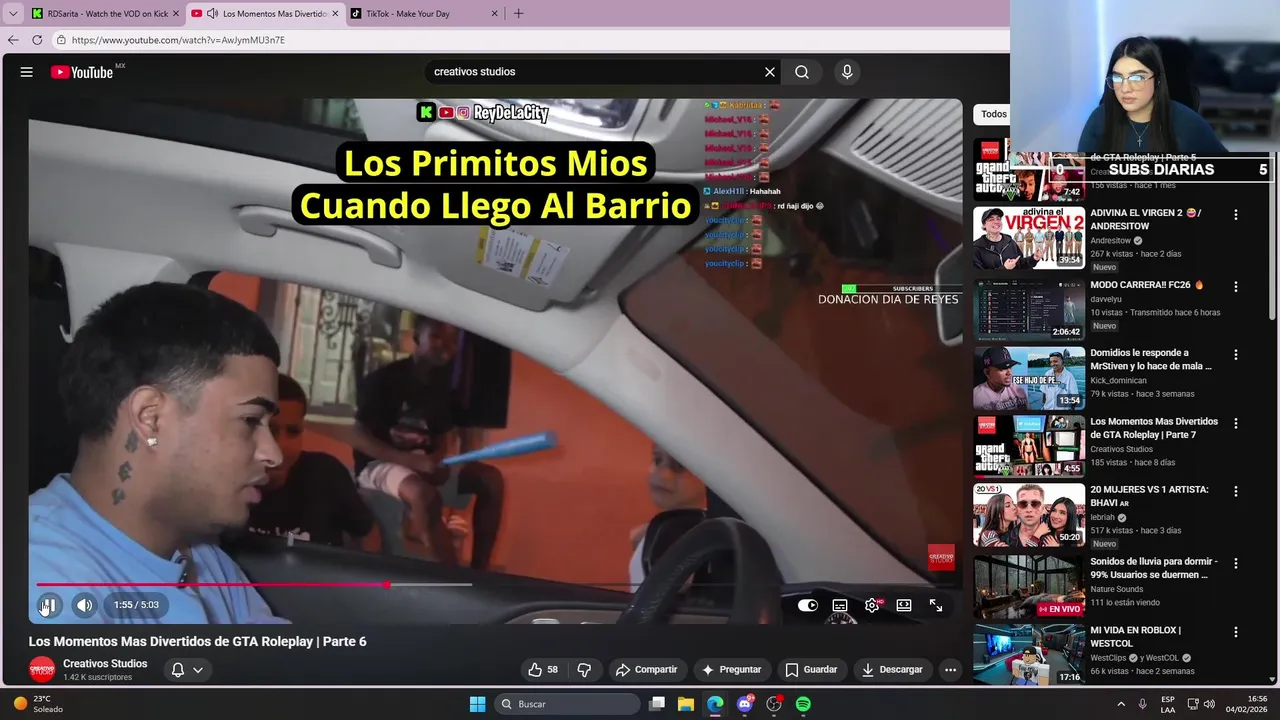Viewport: 1280px width, 720px height.
Task: Select the Todos filter chip
Action: coord(994,114)
